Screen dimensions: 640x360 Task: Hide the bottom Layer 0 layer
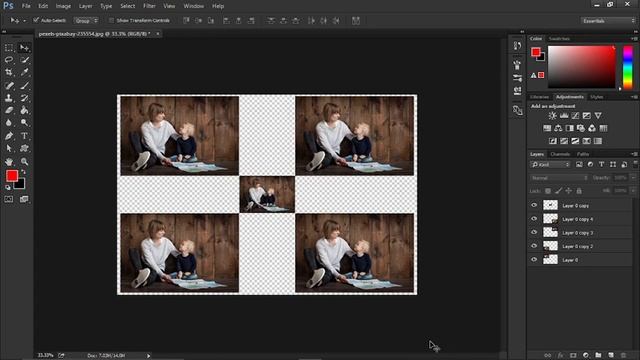[534, 260]
